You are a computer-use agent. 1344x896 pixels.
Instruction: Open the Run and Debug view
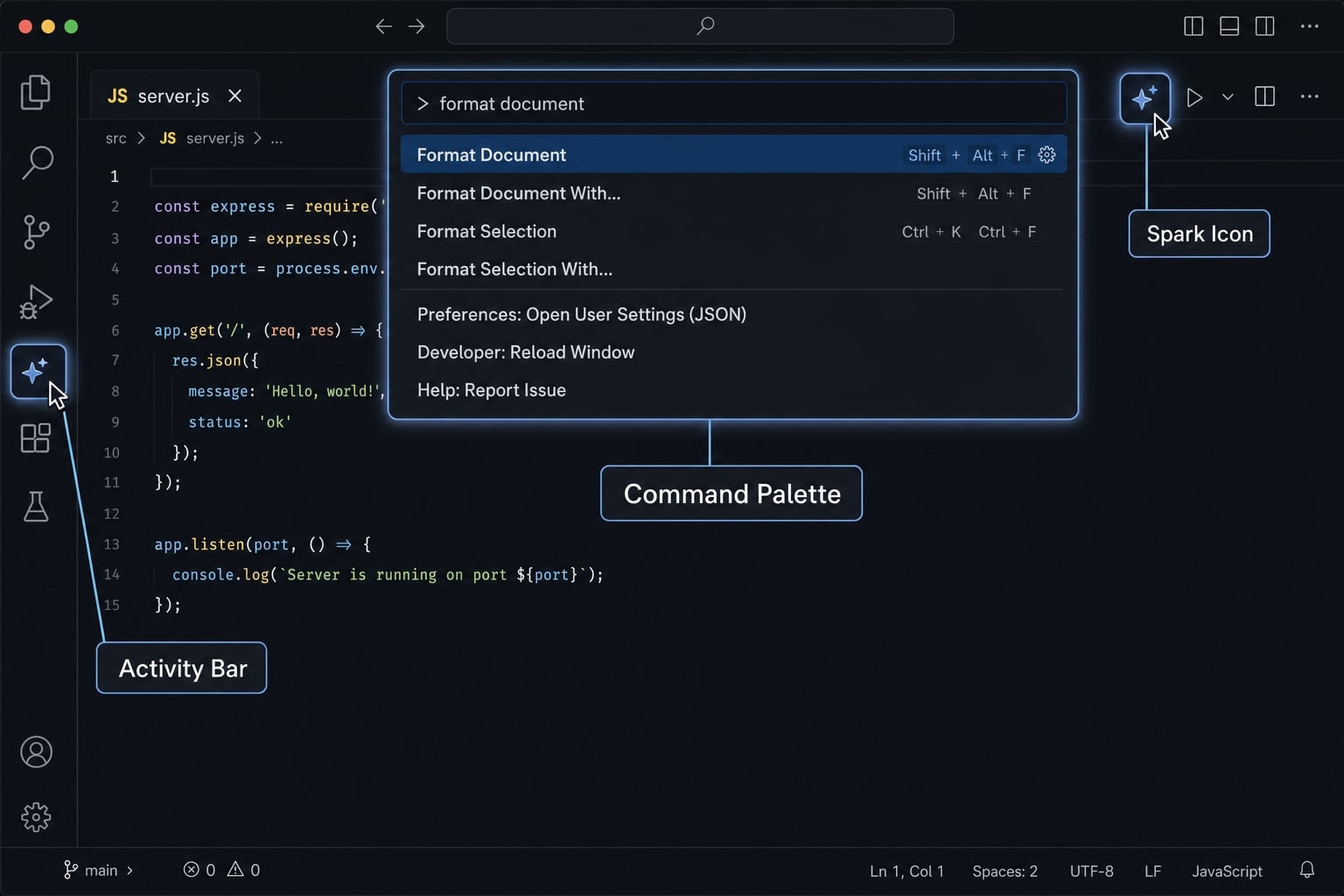(x=36, y=302)
